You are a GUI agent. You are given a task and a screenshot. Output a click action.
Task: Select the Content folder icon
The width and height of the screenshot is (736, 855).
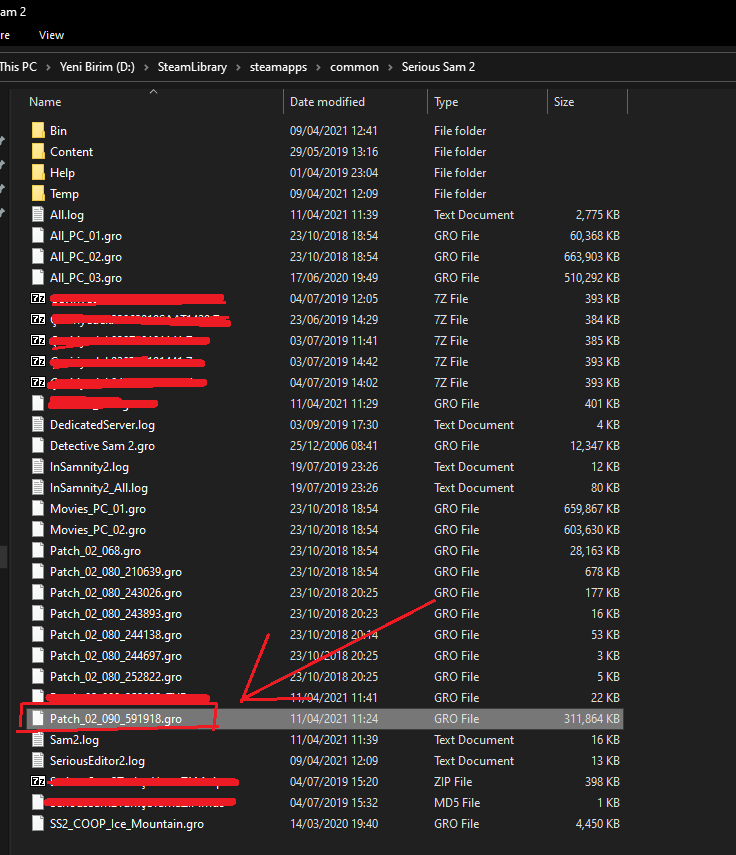click(38, 152)
